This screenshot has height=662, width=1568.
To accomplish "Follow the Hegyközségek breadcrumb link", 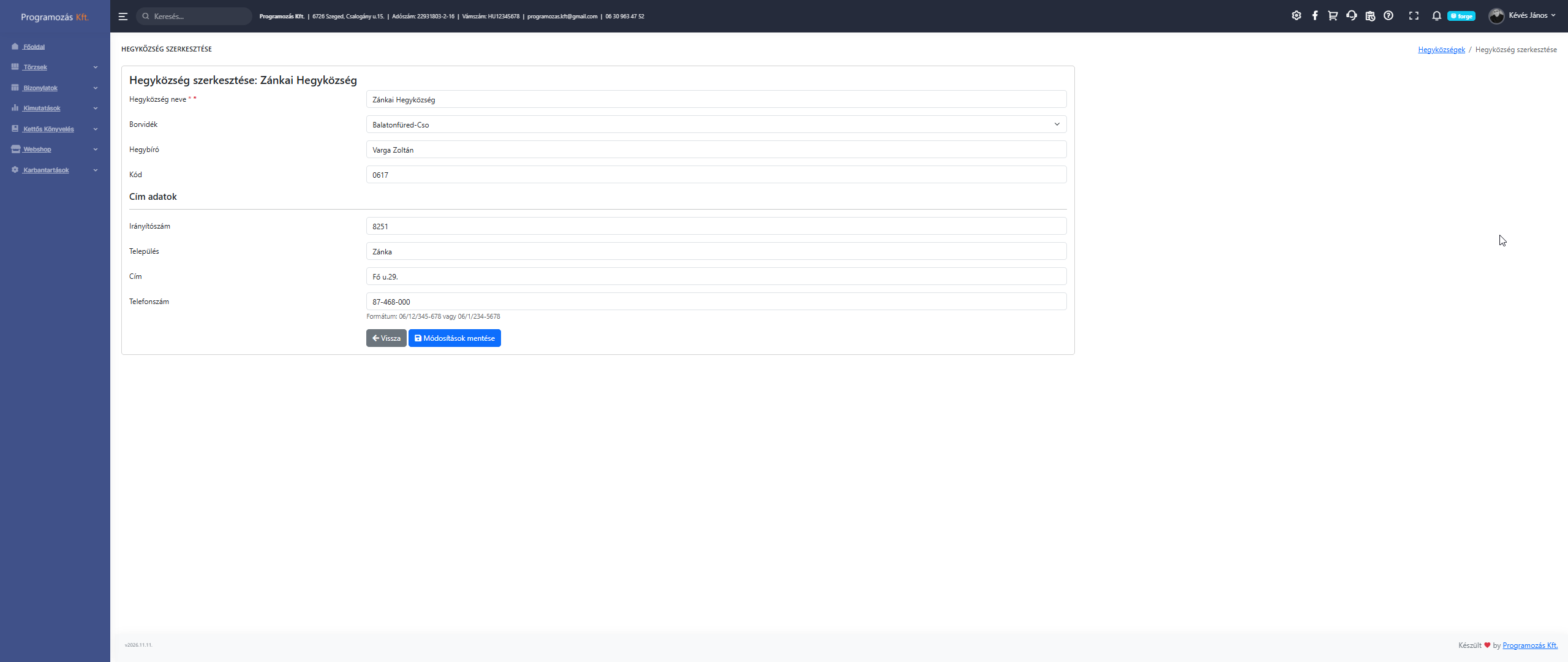I will [1441, 50].
